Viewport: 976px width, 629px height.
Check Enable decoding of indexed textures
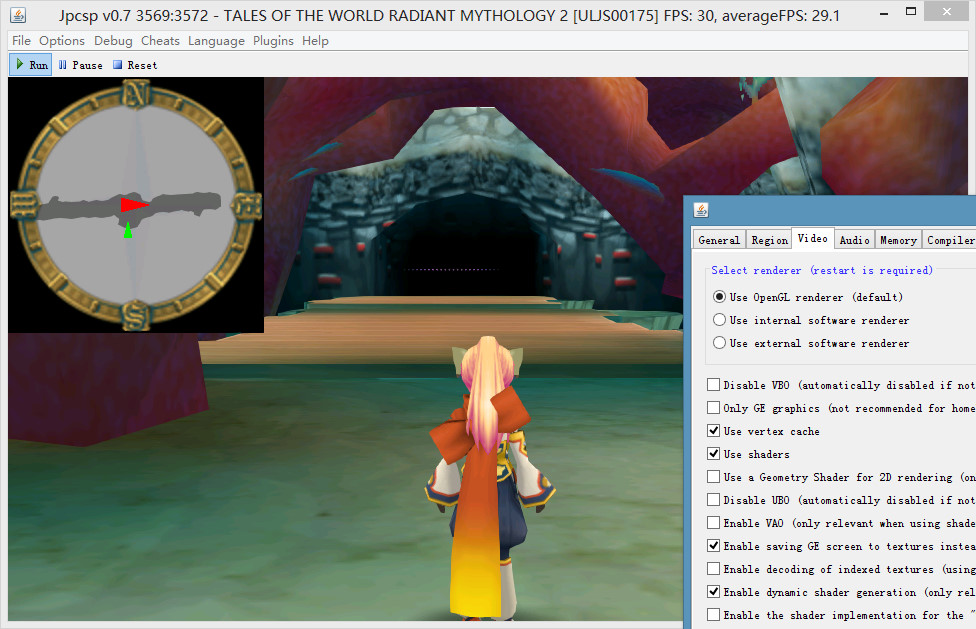(714, 569)
